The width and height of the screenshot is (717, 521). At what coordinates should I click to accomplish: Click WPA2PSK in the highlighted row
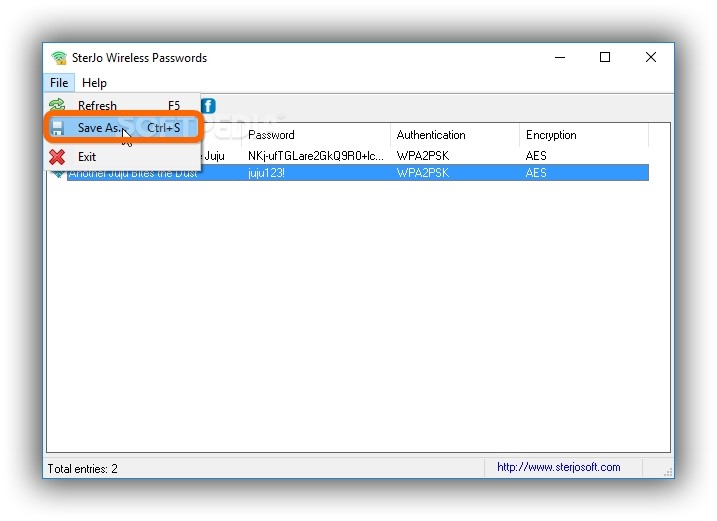(x=423, y=173)
